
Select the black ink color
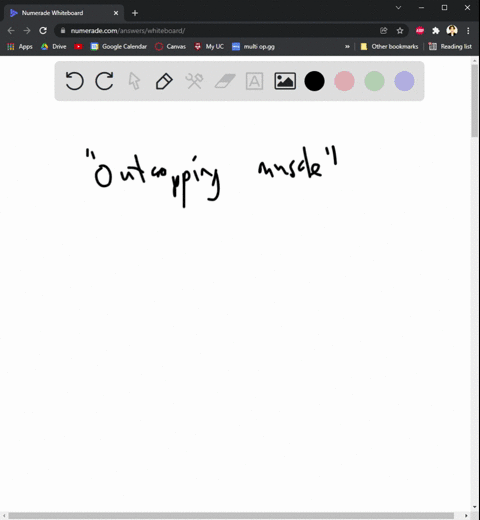click(314, 81)
